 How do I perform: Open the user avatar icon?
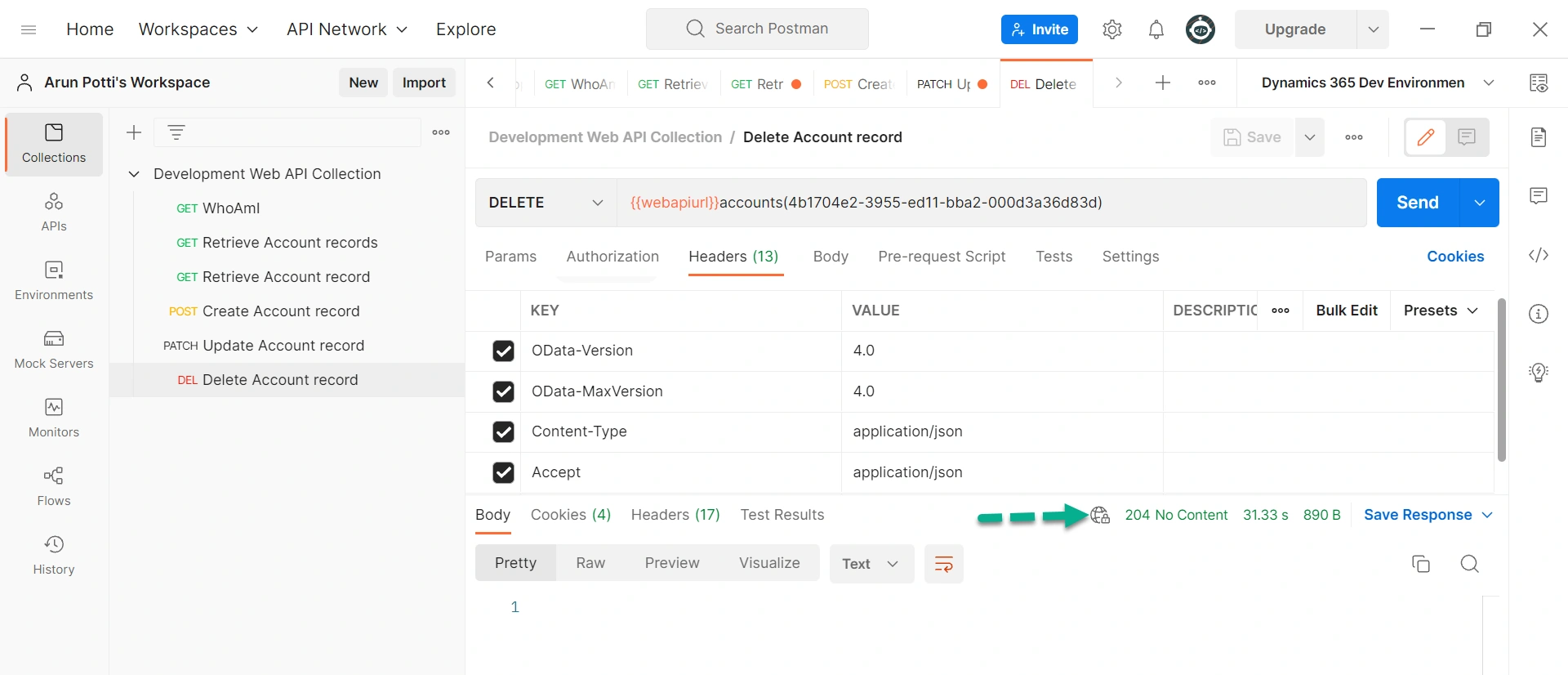1200,29
